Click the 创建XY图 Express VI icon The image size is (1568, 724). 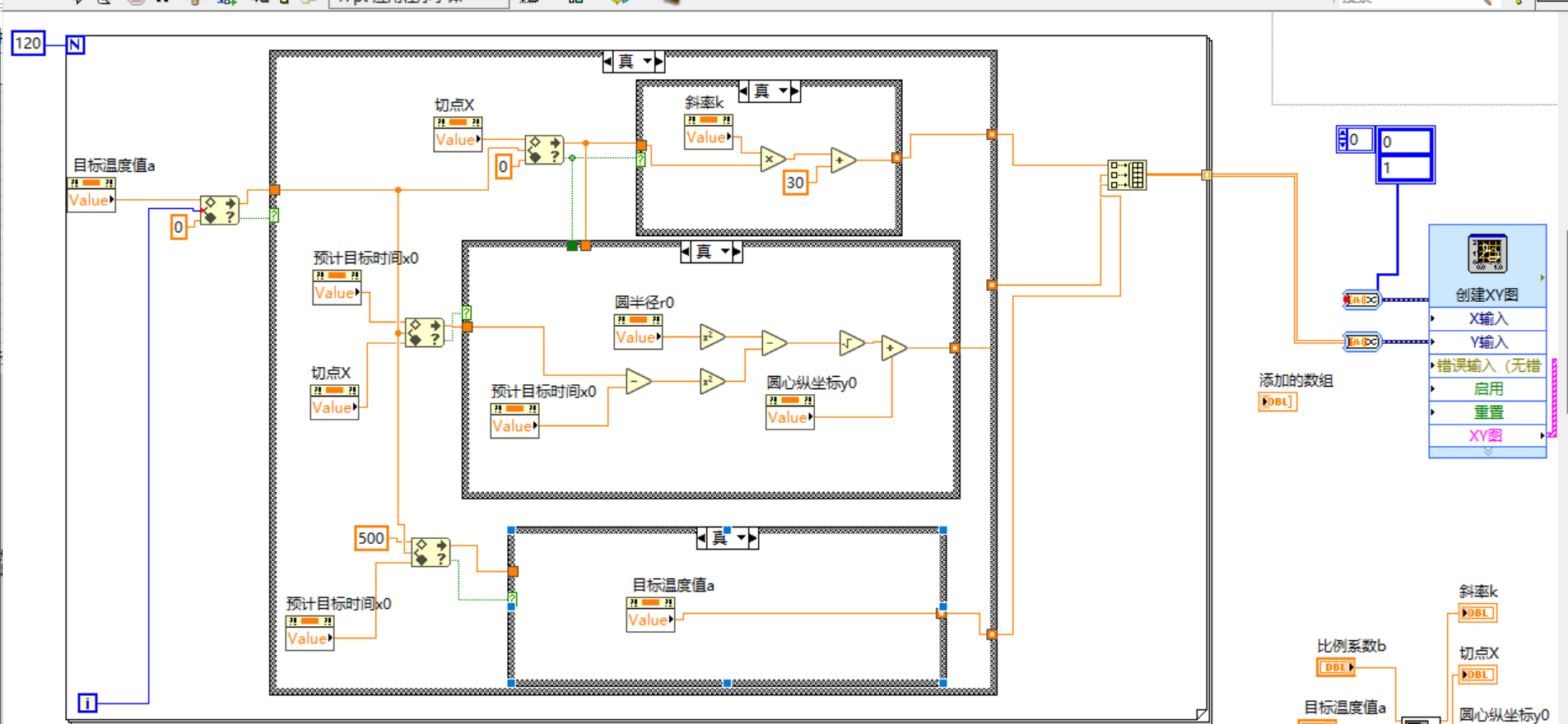(x=1487, y=253)
